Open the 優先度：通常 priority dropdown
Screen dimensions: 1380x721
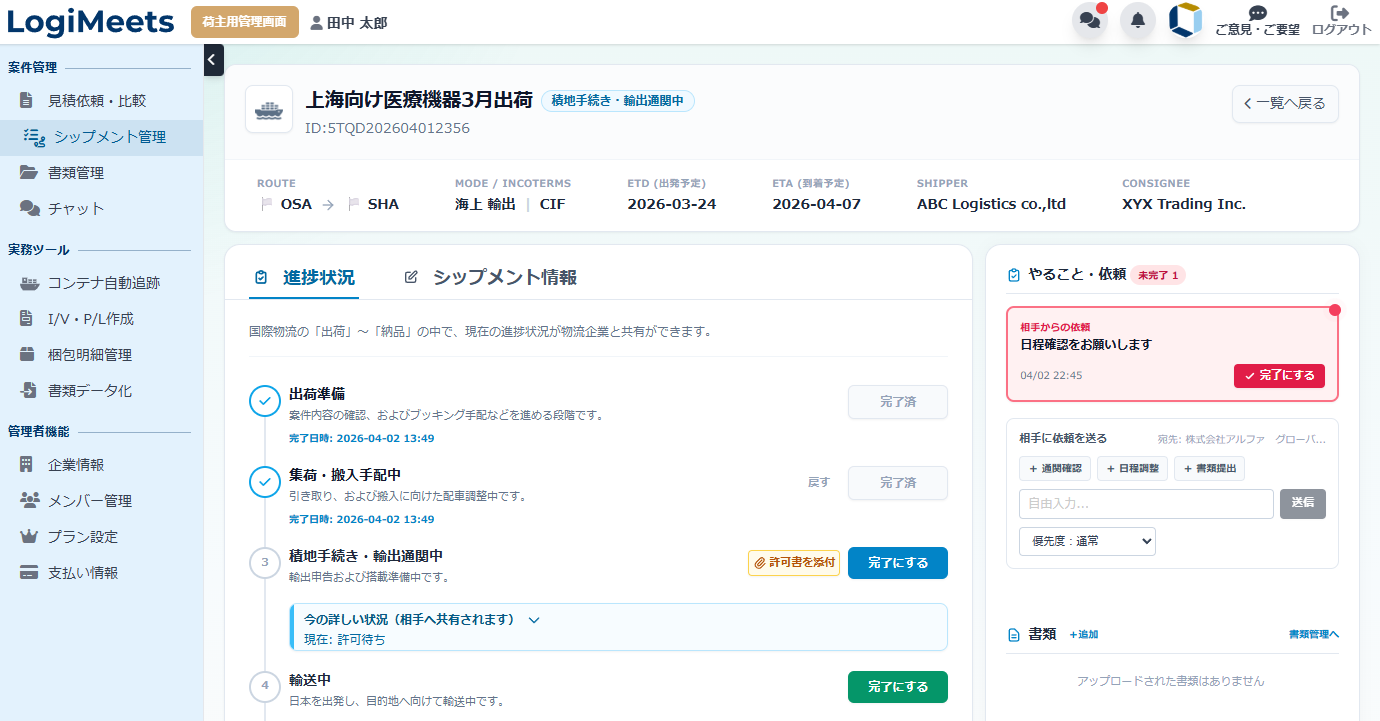click(1086, 541)
